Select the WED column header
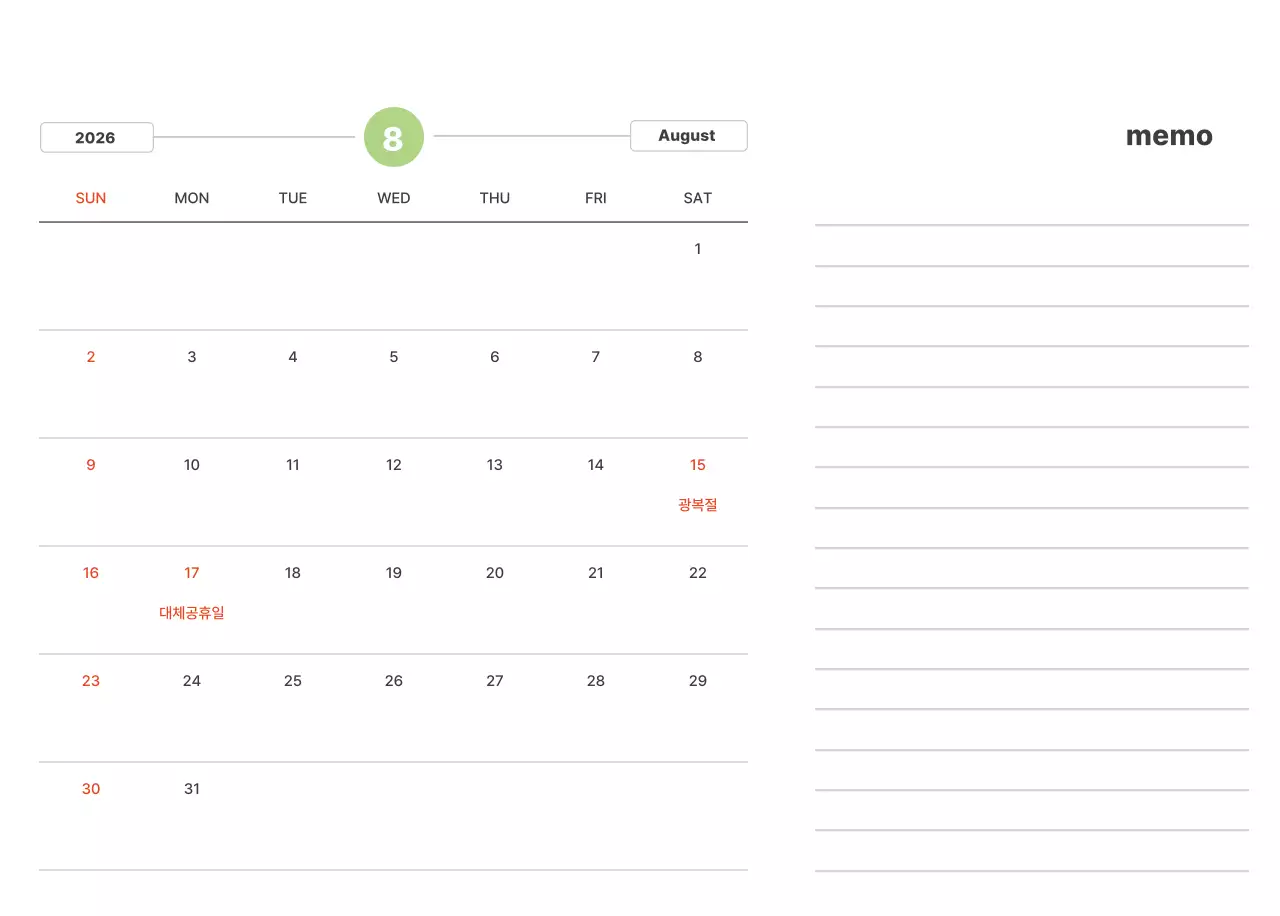Screen dimensions: 1280x916 click(394, 198)
